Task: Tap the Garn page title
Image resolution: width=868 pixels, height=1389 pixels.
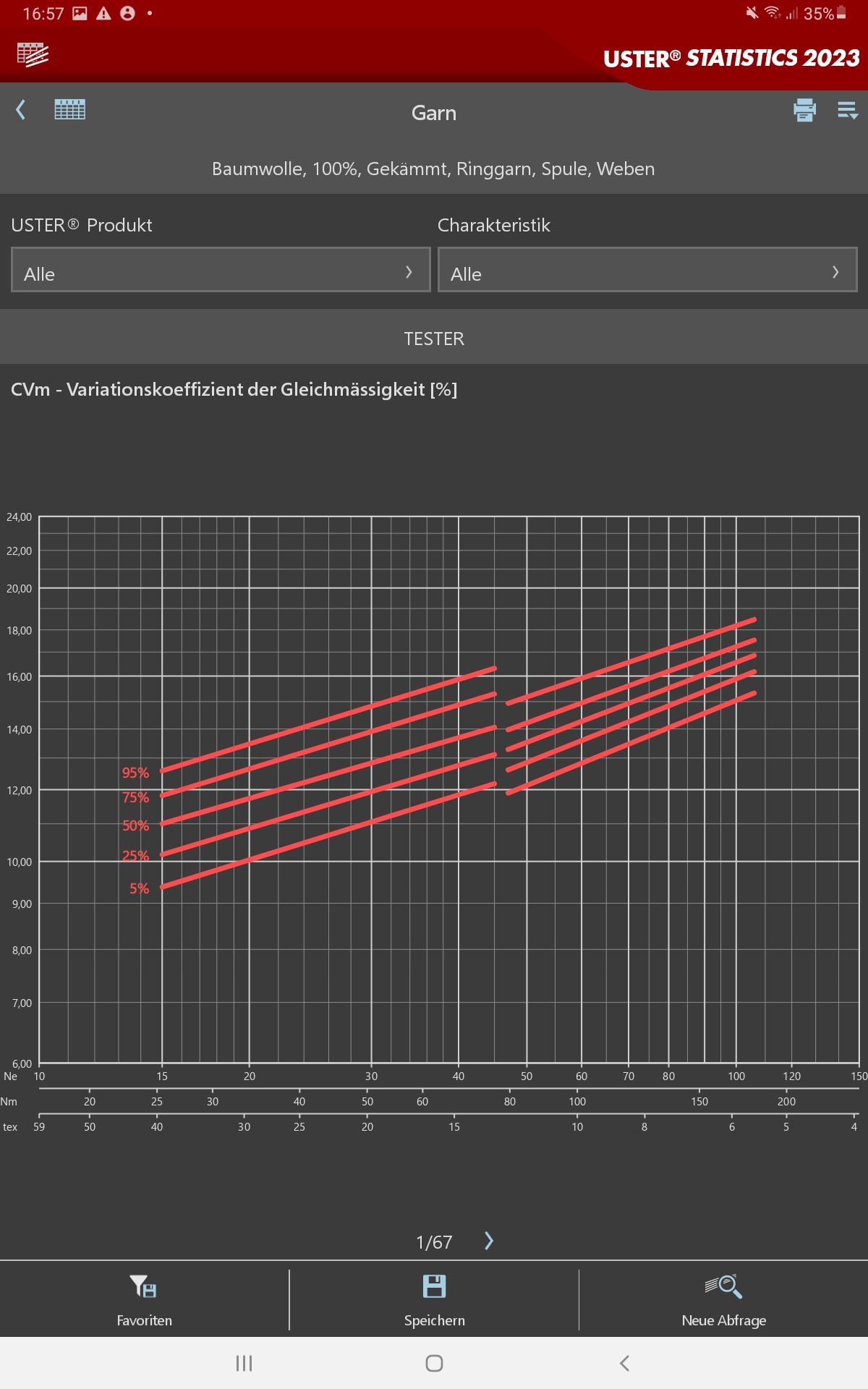Action: (x=434, y=113)
